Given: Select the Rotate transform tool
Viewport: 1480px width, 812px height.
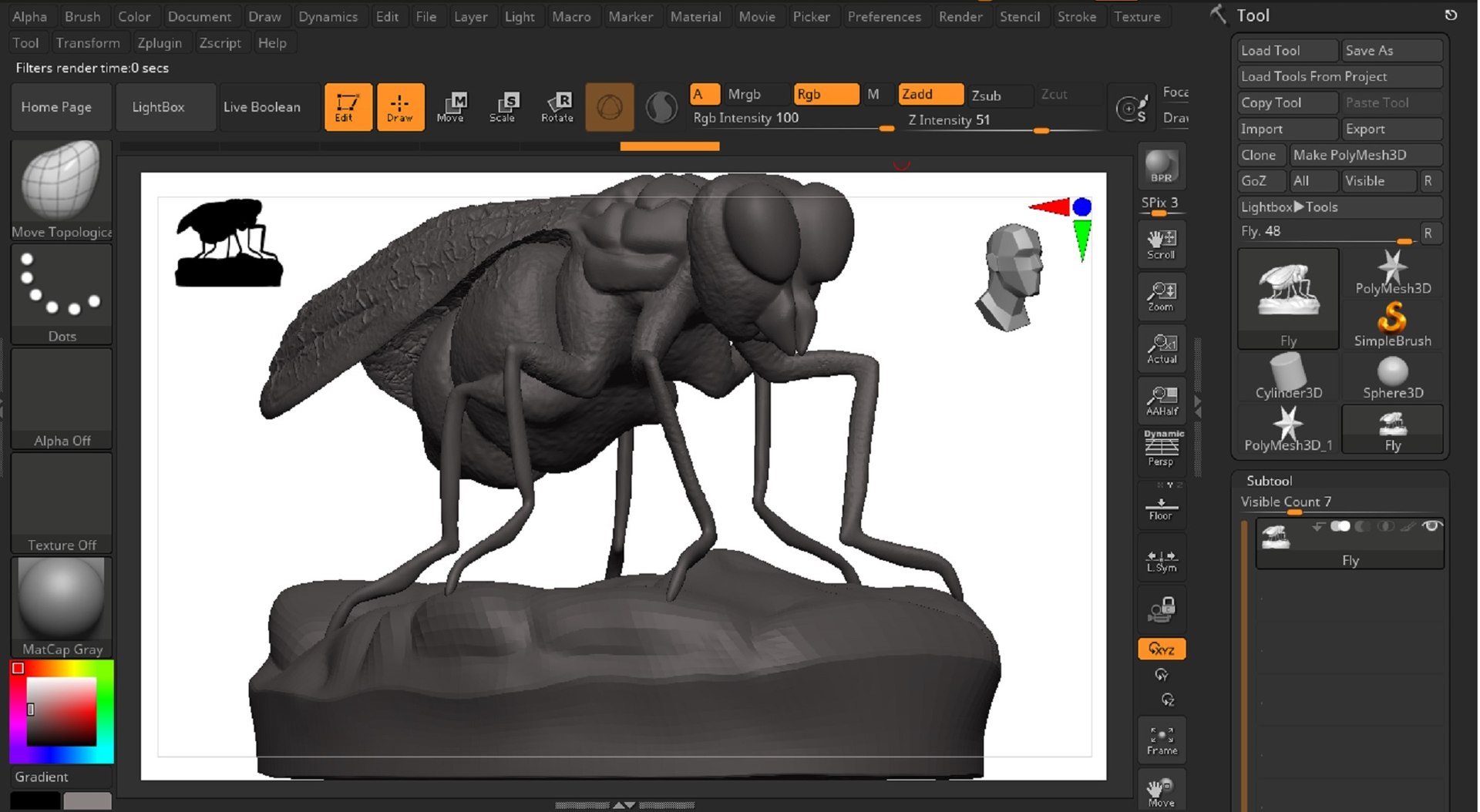Looking at the screenshot, I should (557, 107).
